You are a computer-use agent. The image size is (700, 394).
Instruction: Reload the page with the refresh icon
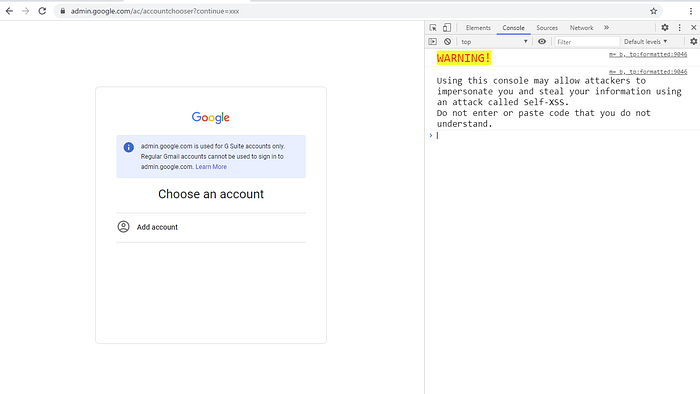42,11
